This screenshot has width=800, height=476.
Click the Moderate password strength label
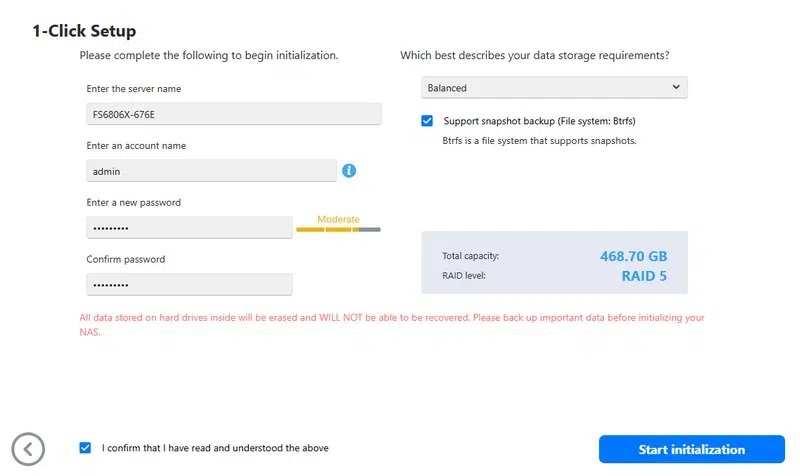click(338, 219)
